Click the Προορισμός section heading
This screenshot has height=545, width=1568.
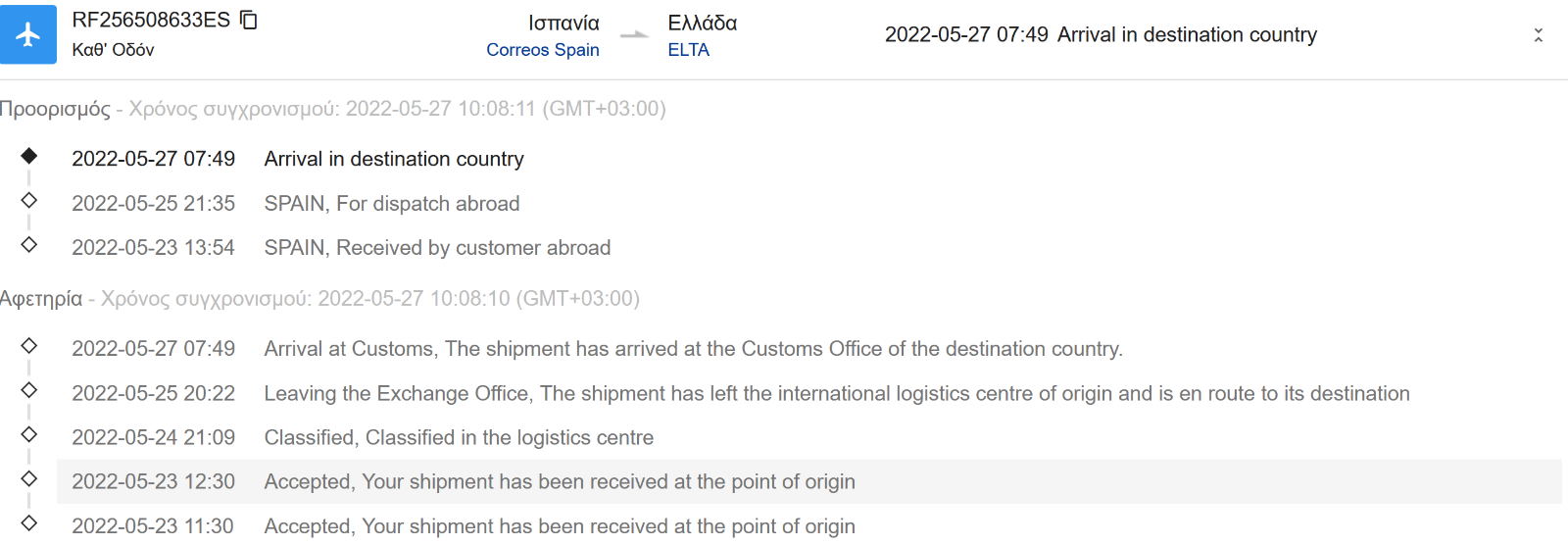coord(55,109)
